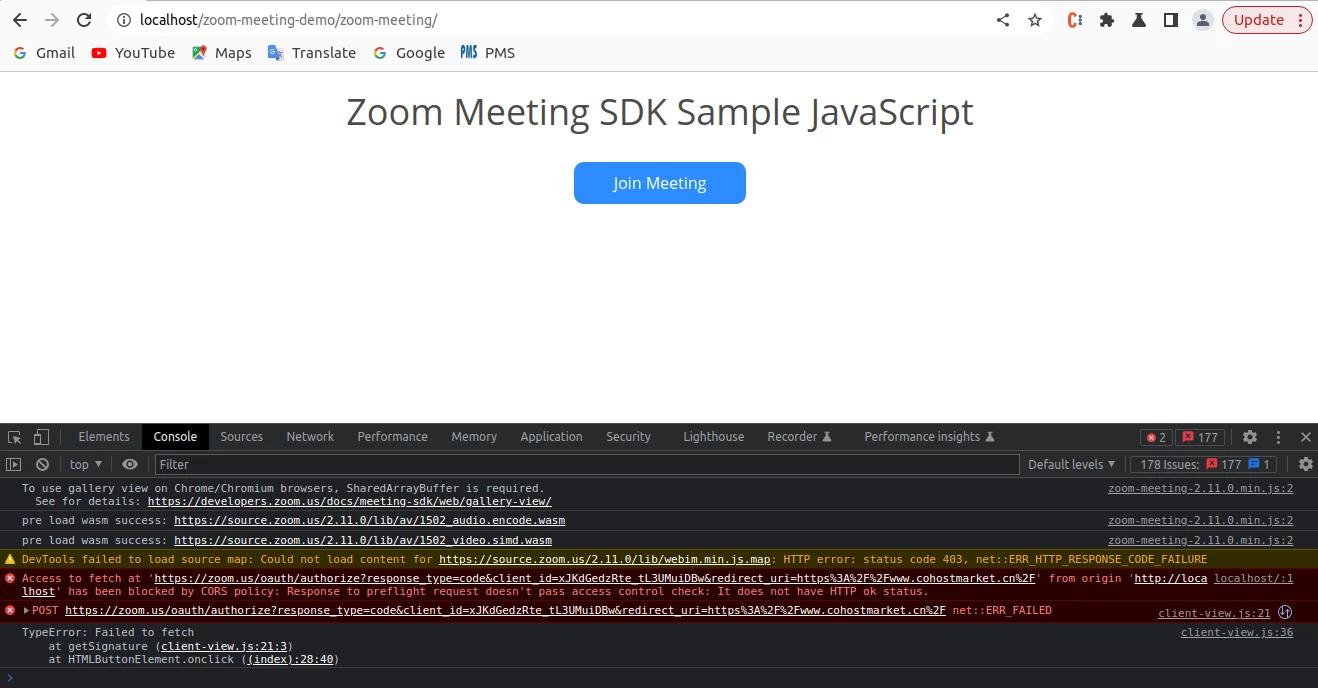Open zoom-meeting-2.11.0.min.js:2 link on audio.encode row
The height and width of the screenshot is (688, 1318).
pos(1200,521)
